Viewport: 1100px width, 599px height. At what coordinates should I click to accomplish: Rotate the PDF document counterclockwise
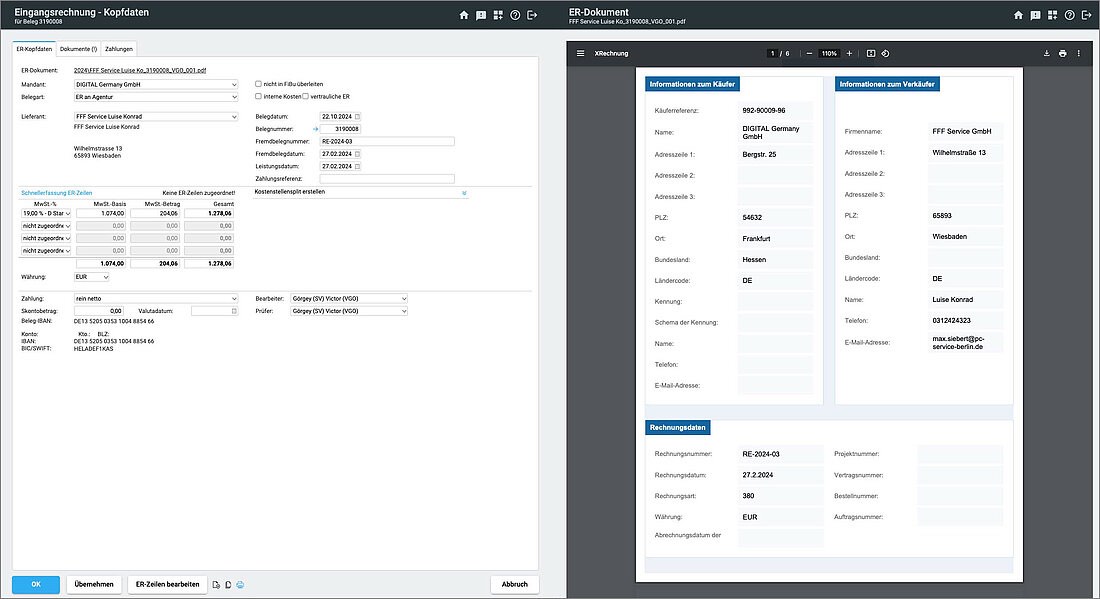point(885,53)
